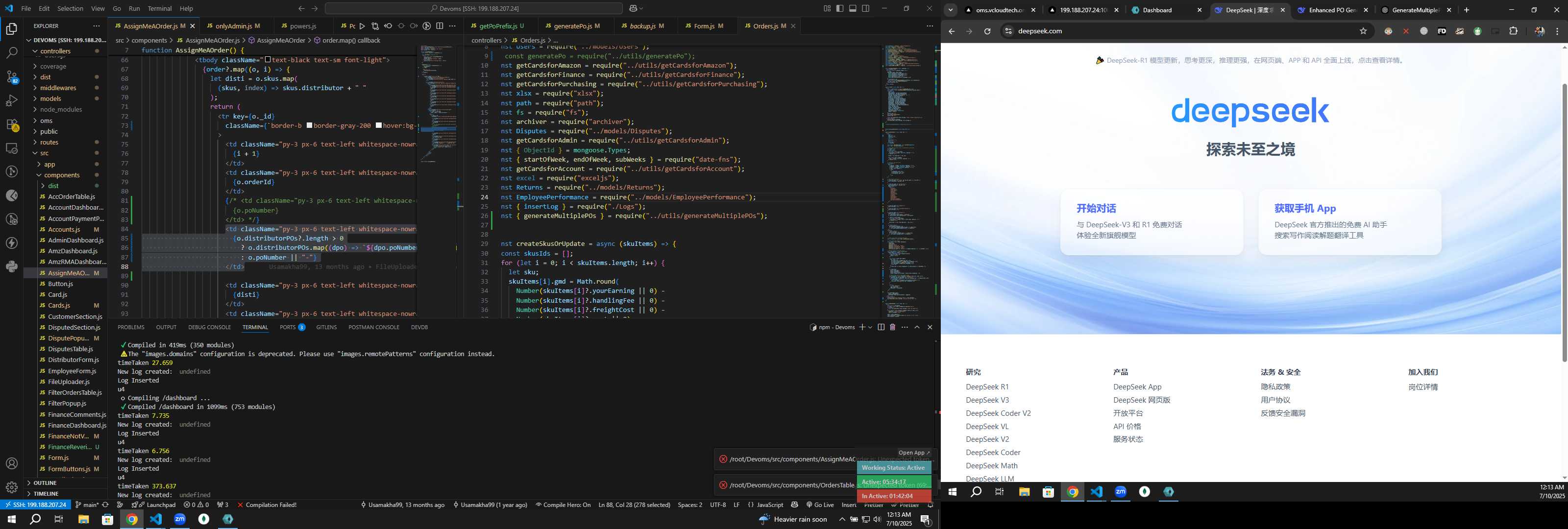1568x529 pixels.
Task: Click Go Forward arrow in VS Code title bar
Action: pyautogui.click(x=315, y=8)
